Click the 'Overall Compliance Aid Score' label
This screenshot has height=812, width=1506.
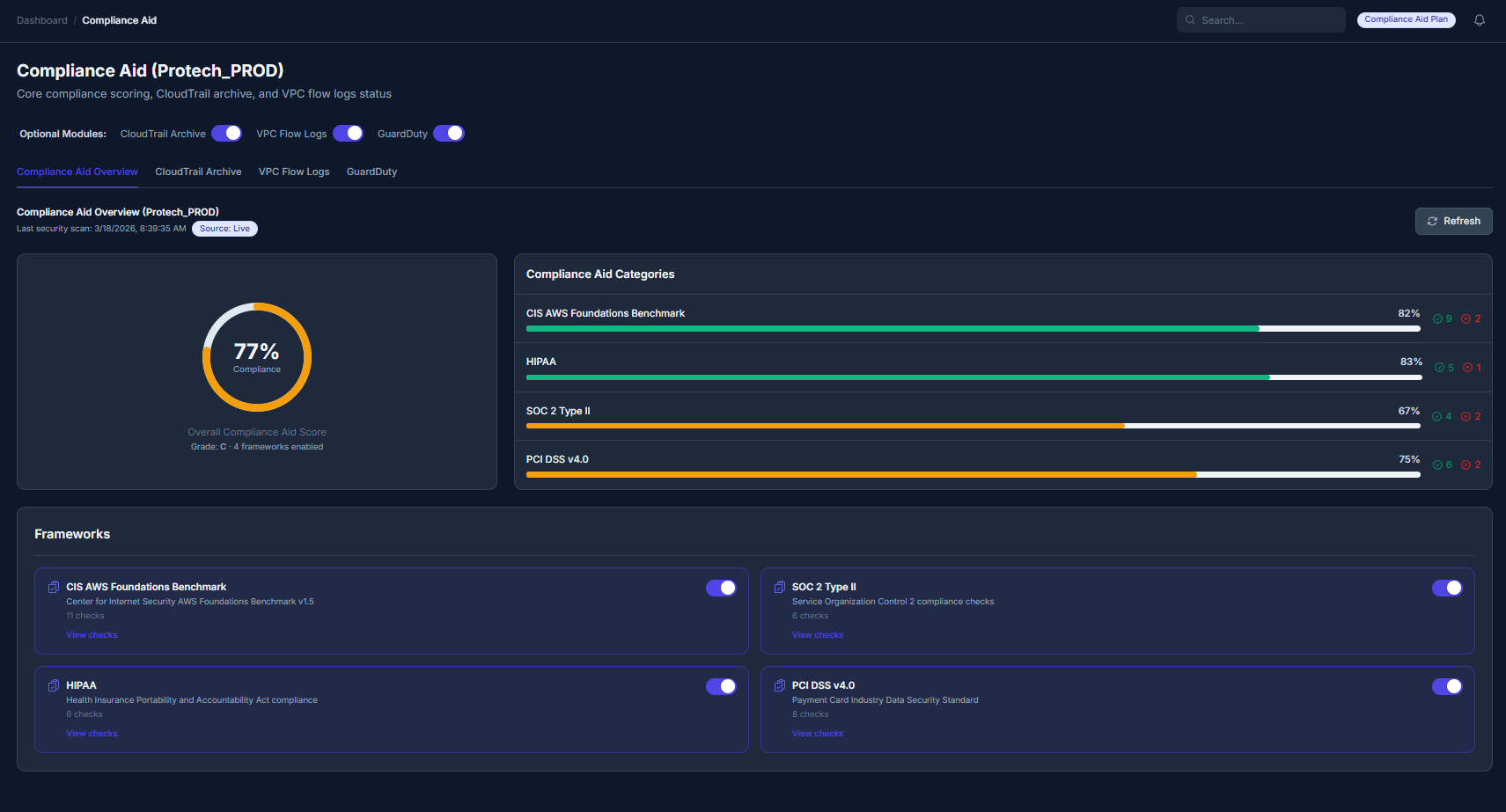tap(257, 432)
